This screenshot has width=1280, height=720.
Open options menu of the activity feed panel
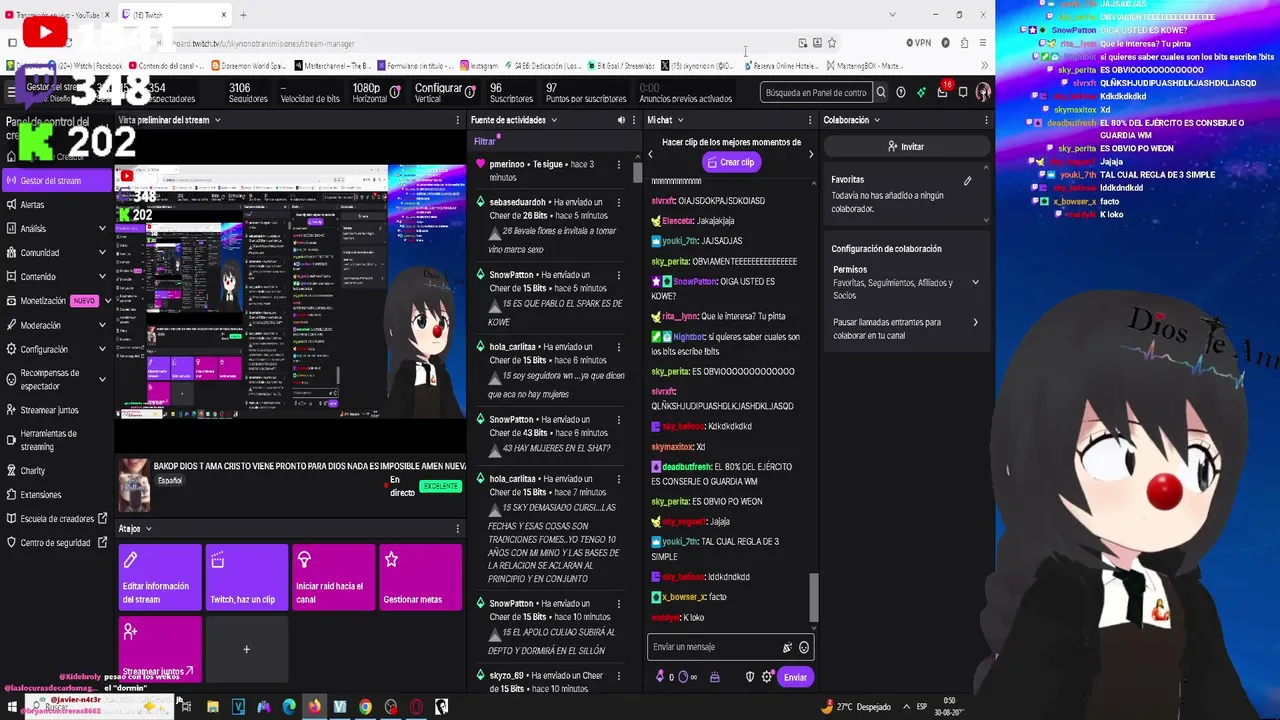point(635,120)
